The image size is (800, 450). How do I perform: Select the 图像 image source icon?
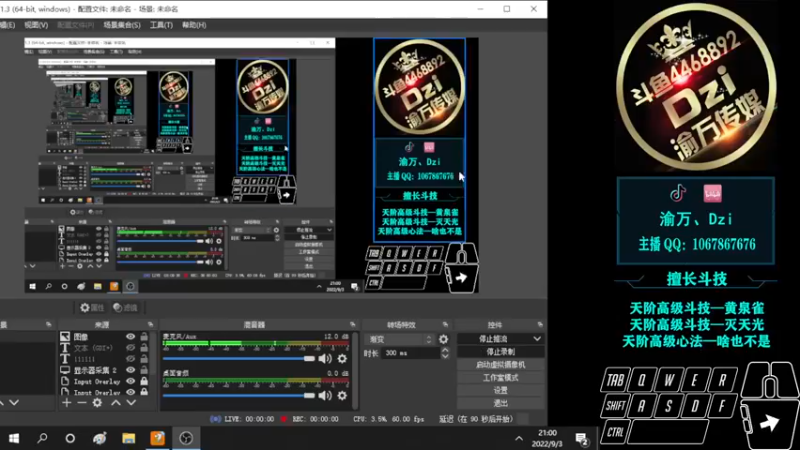pos(65,337)
